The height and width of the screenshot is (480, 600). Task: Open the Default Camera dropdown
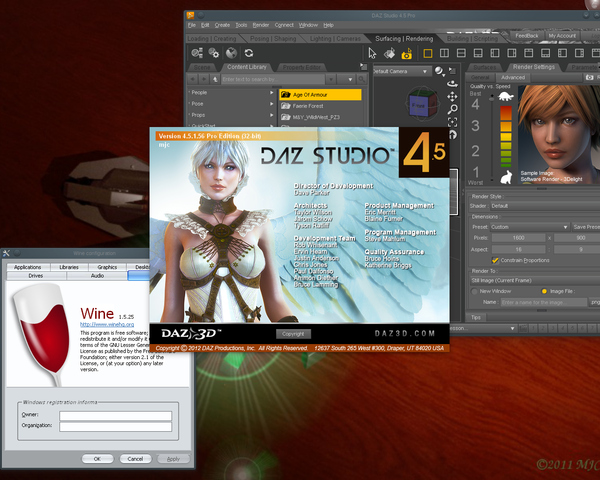(x=401, y=71)
